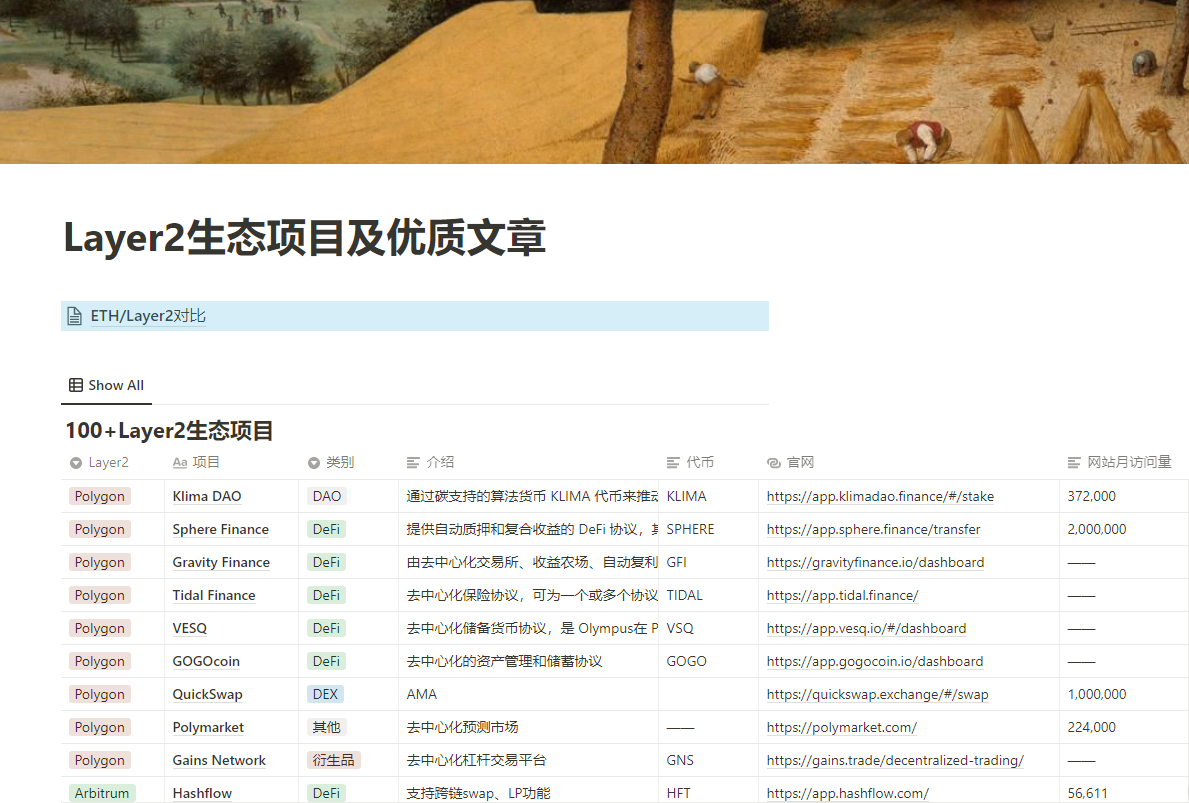Image resolution: width=1189 pixels, height=803 pixels.
Task: Select the Polygon tag in Sphere Finance row
Action: (x=99, y=529)
